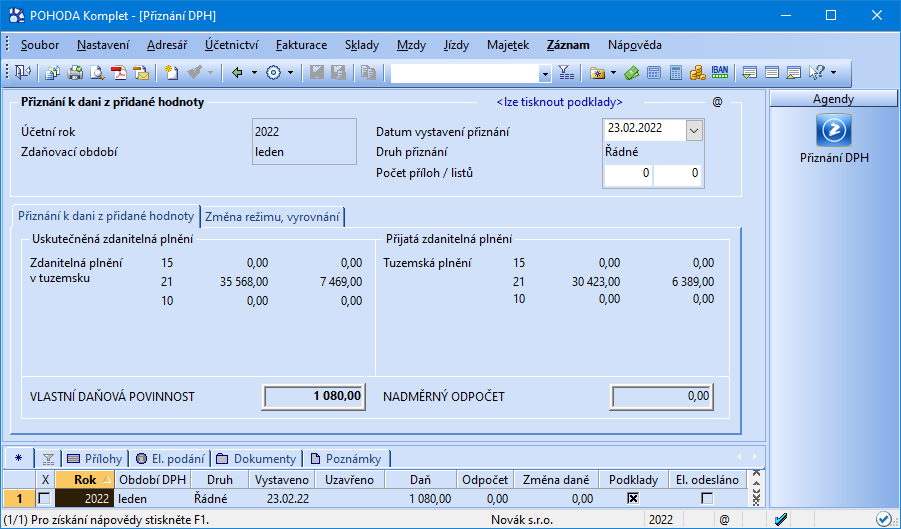
Task: Click panel icon with yellow down arrow
Action: pyautogui.click(x=749, y=73)
